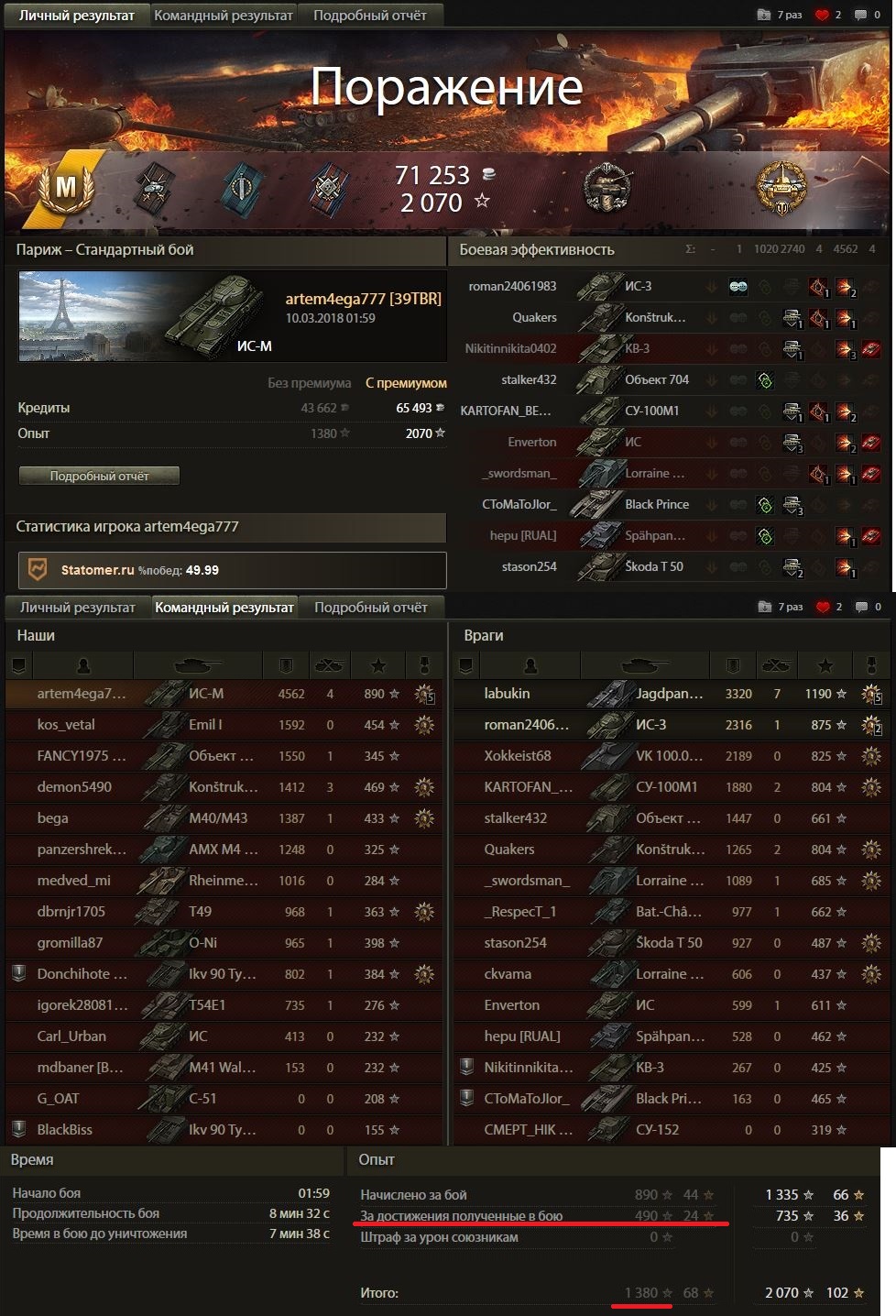Select Личный результат tab in lower tab bar
Viewport: 896px width, 1316px height.
[78, 607]
